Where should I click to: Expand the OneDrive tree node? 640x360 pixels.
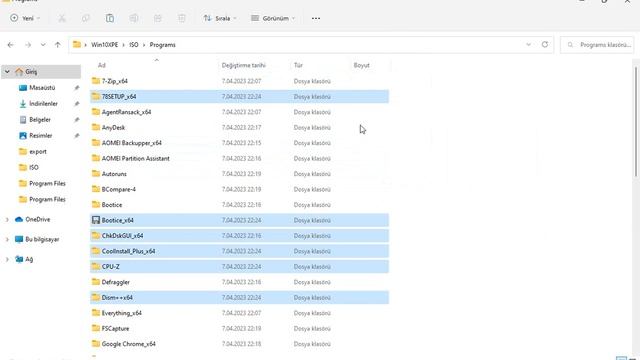[x=7, y=220]
